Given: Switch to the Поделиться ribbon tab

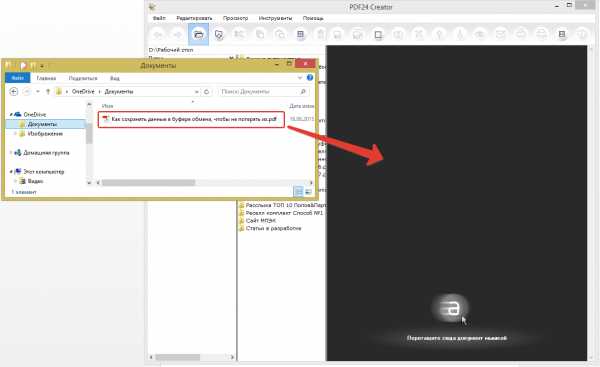Looking at the screenshot, I should [83, 78].
